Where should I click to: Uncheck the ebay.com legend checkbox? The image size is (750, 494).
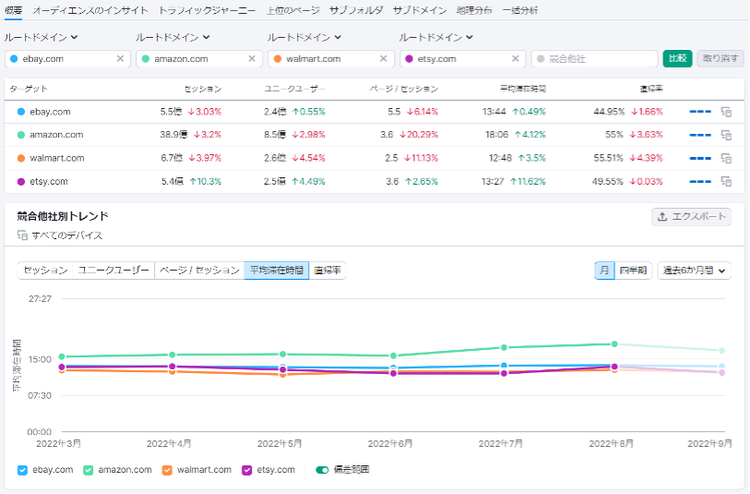22,470
